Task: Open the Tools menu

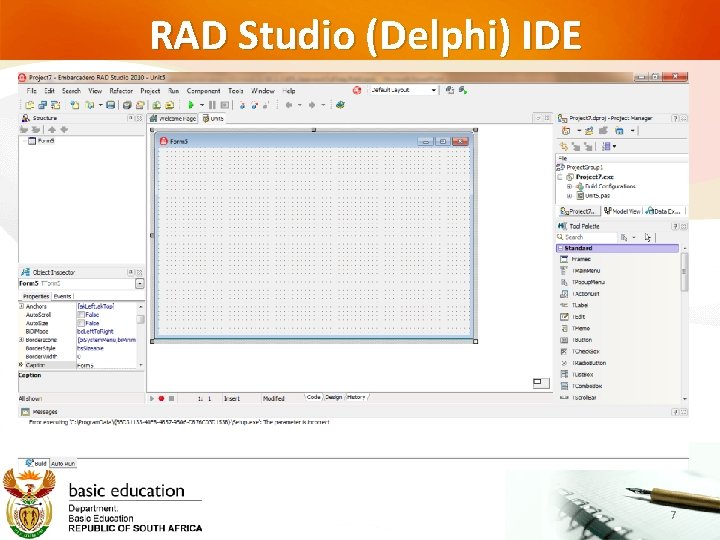Action: (x=236, y=91)
